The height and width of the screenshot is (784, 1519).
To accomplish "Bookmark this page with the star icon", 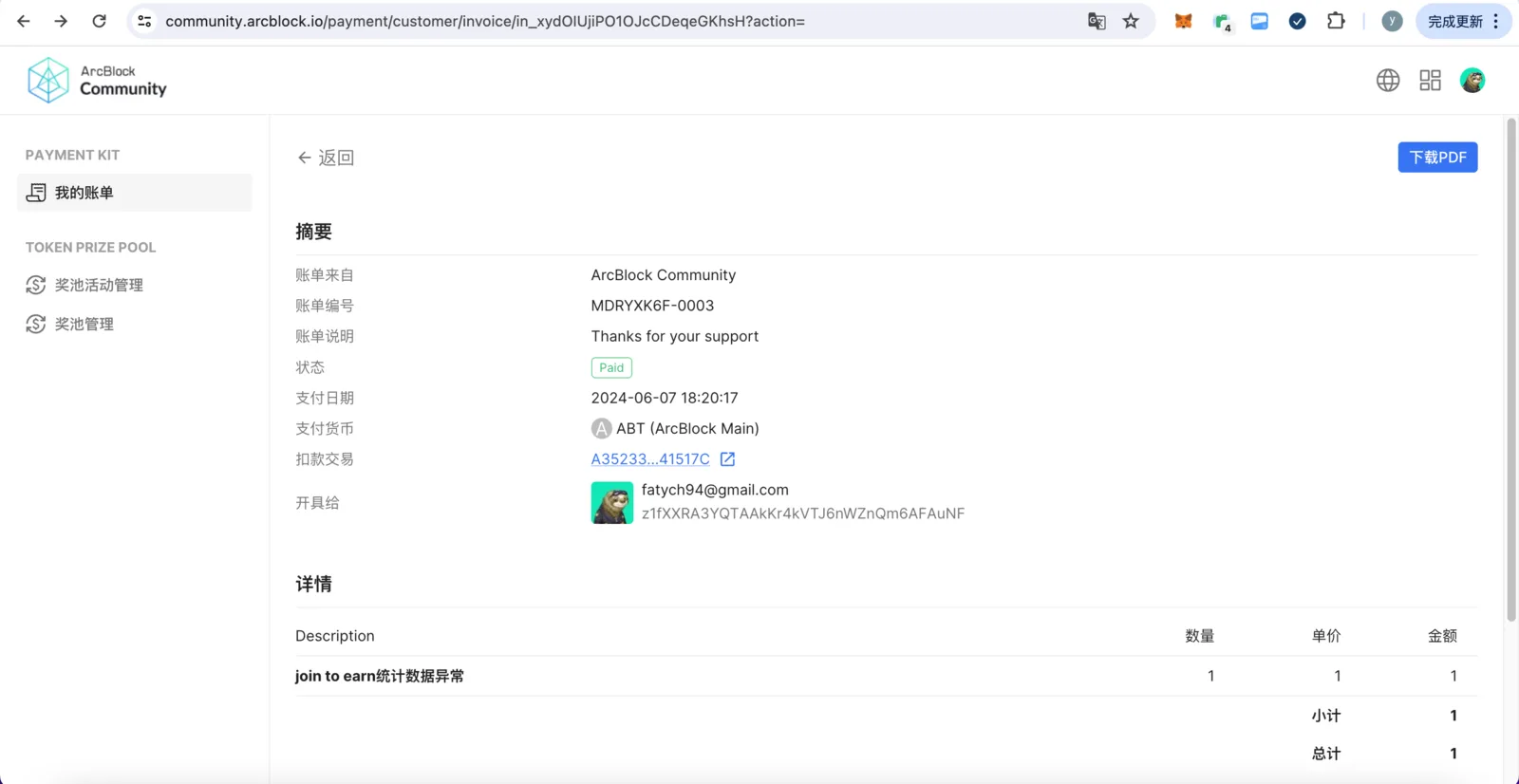I will (1131, 21).
